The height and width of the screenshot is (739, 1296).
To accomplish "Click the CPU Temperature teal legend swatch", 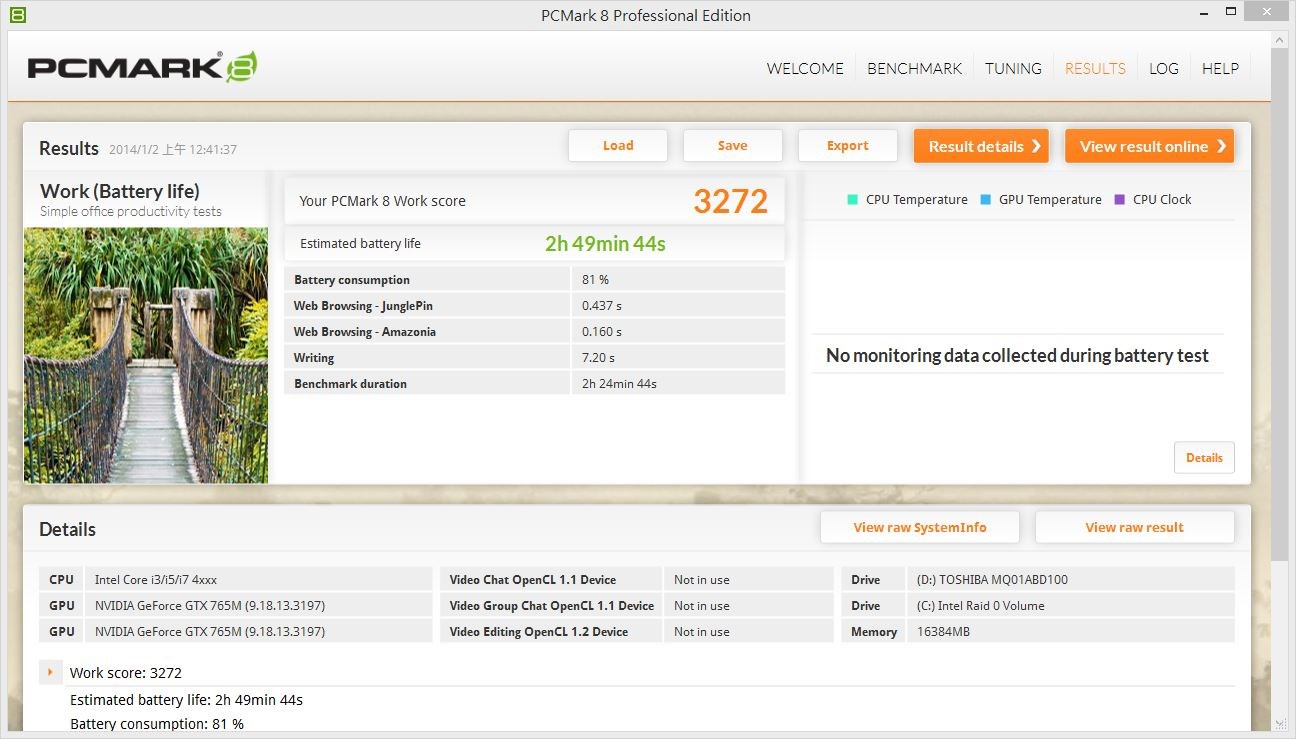I will point(852,199).
